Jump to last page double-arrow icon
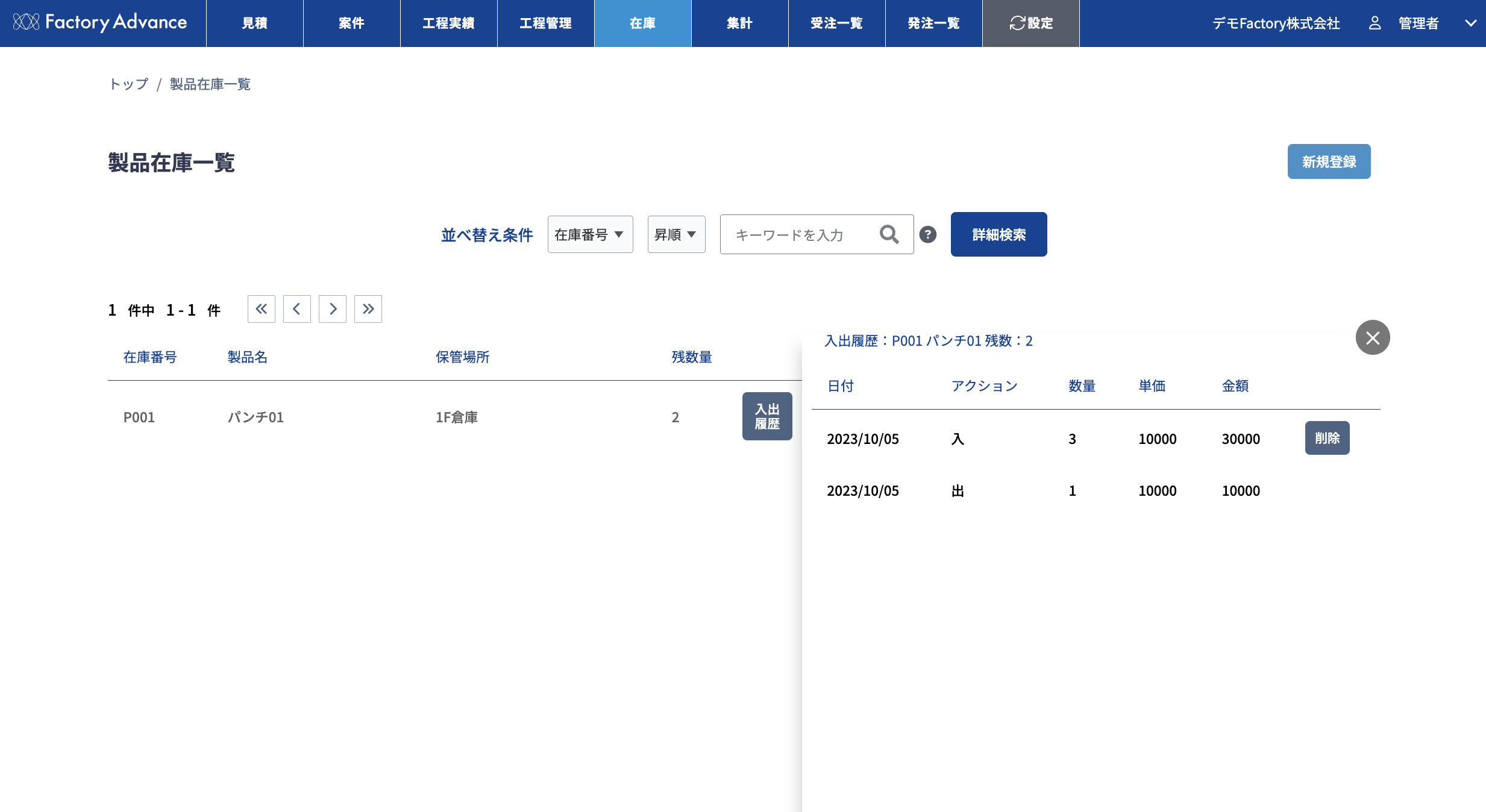1486x812 pixels. (368, 309)
